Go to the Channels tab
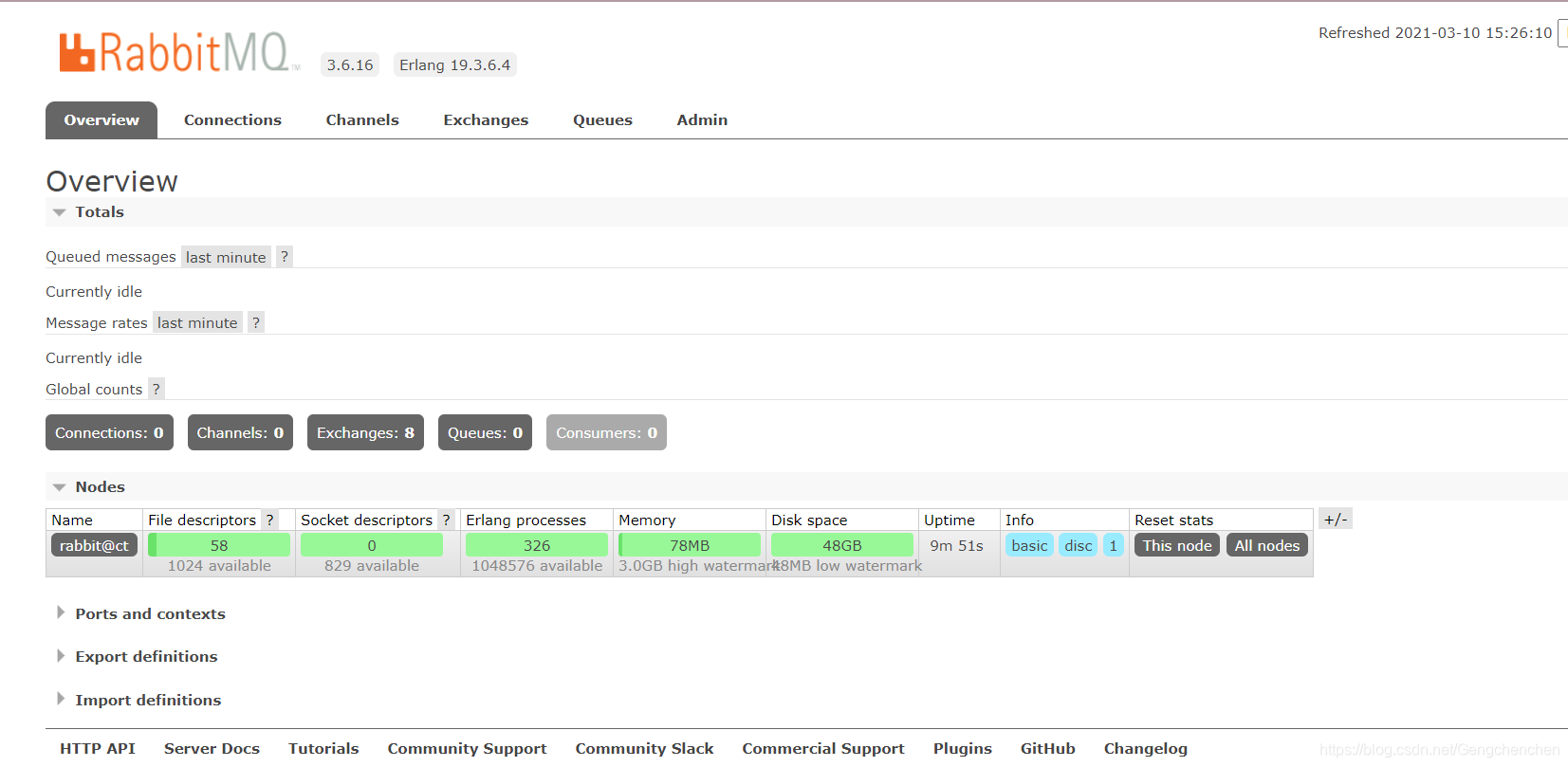Image resolution: width=1568 pixels, height=767 pixels. coord(362,120)
